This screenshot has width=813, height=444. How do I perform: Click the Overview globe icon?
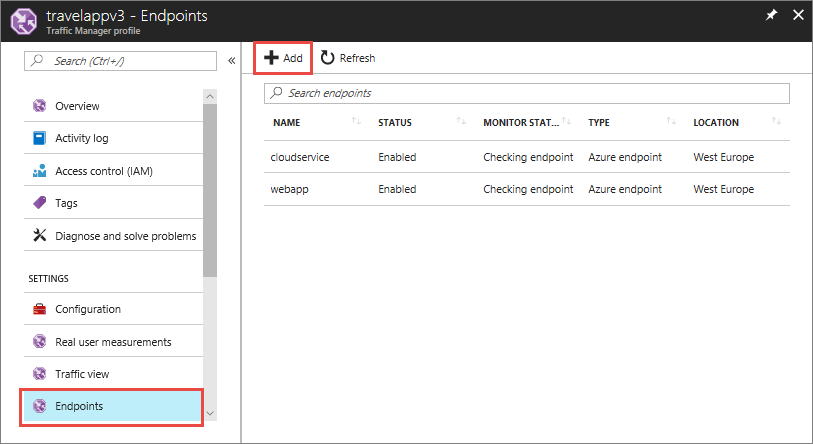(x=39, y=106)
